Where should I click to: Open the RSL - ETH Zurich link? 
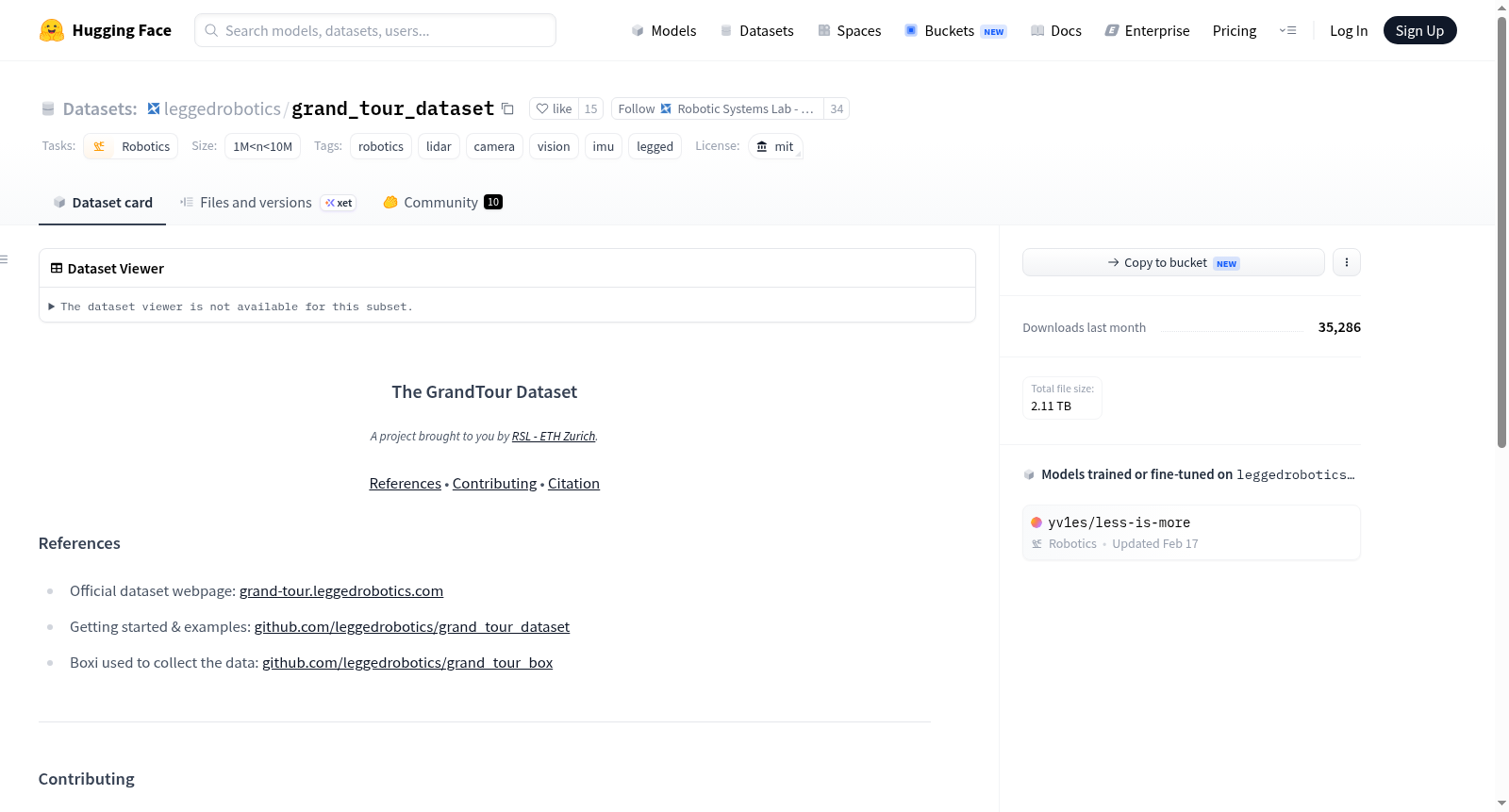click(554, 436)
